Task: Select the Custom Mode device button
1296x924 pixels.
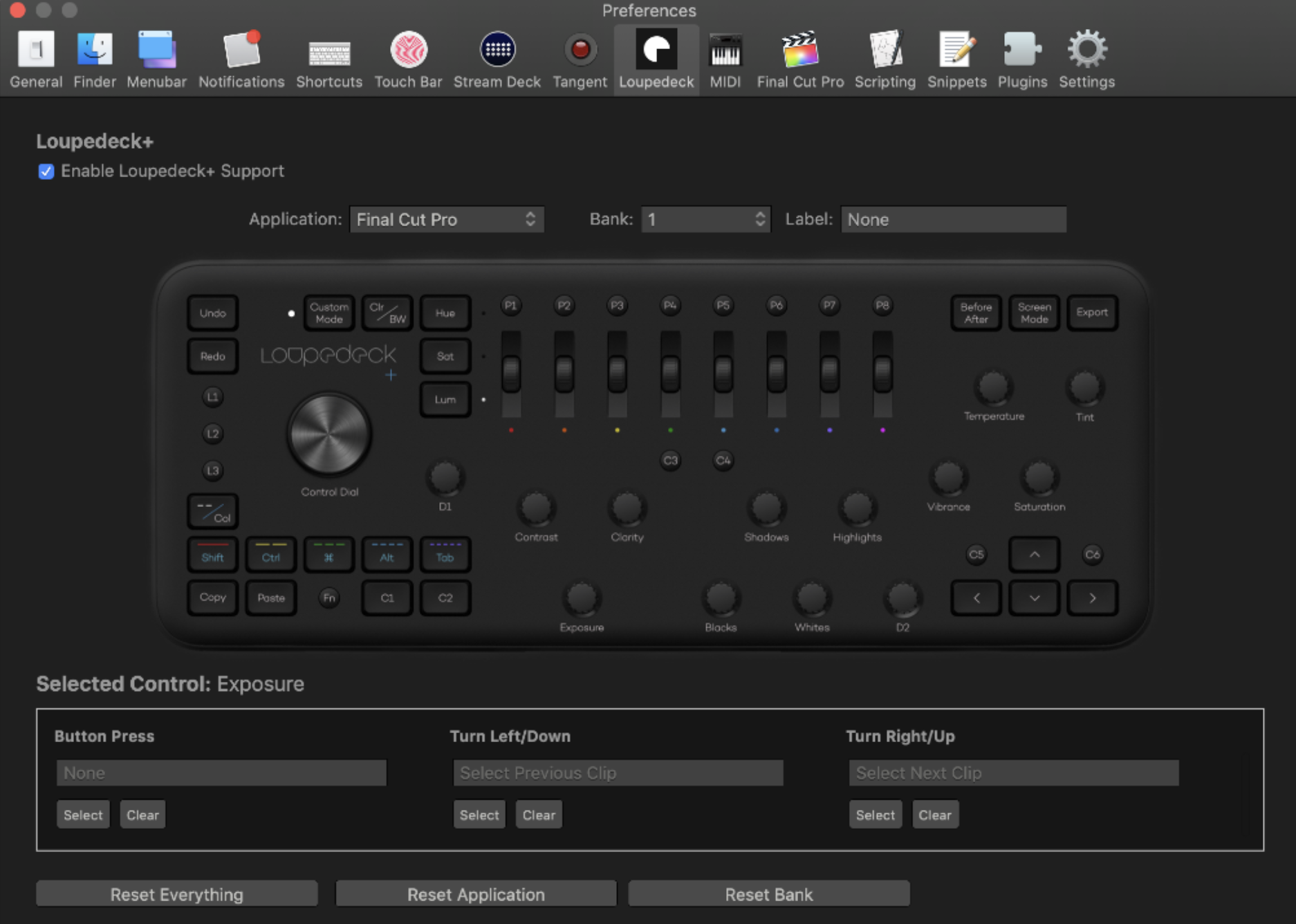Action: point(329,313)
